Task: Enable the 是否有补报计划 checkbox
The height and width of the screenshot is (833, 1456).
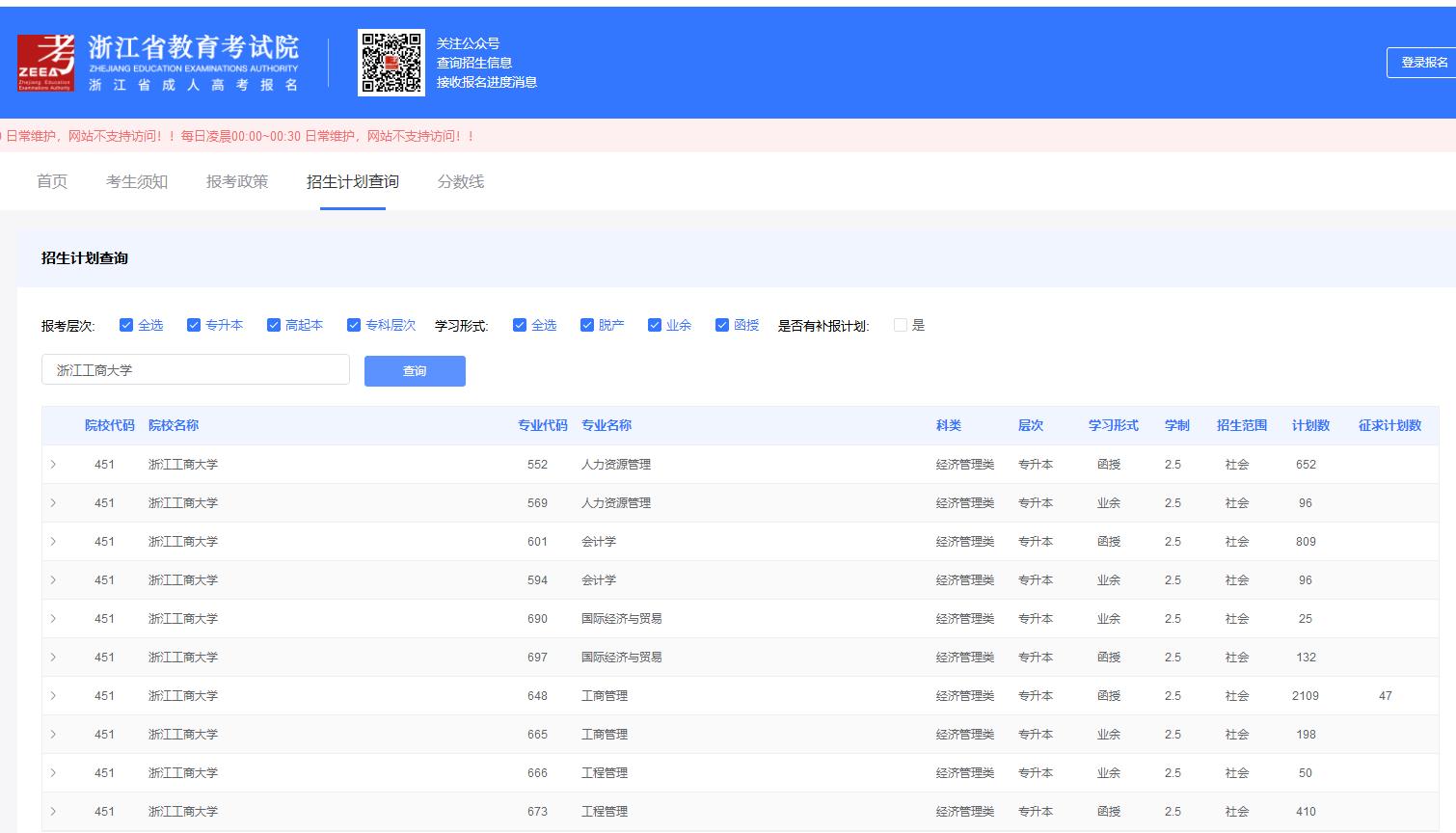Action: point(901,325)
